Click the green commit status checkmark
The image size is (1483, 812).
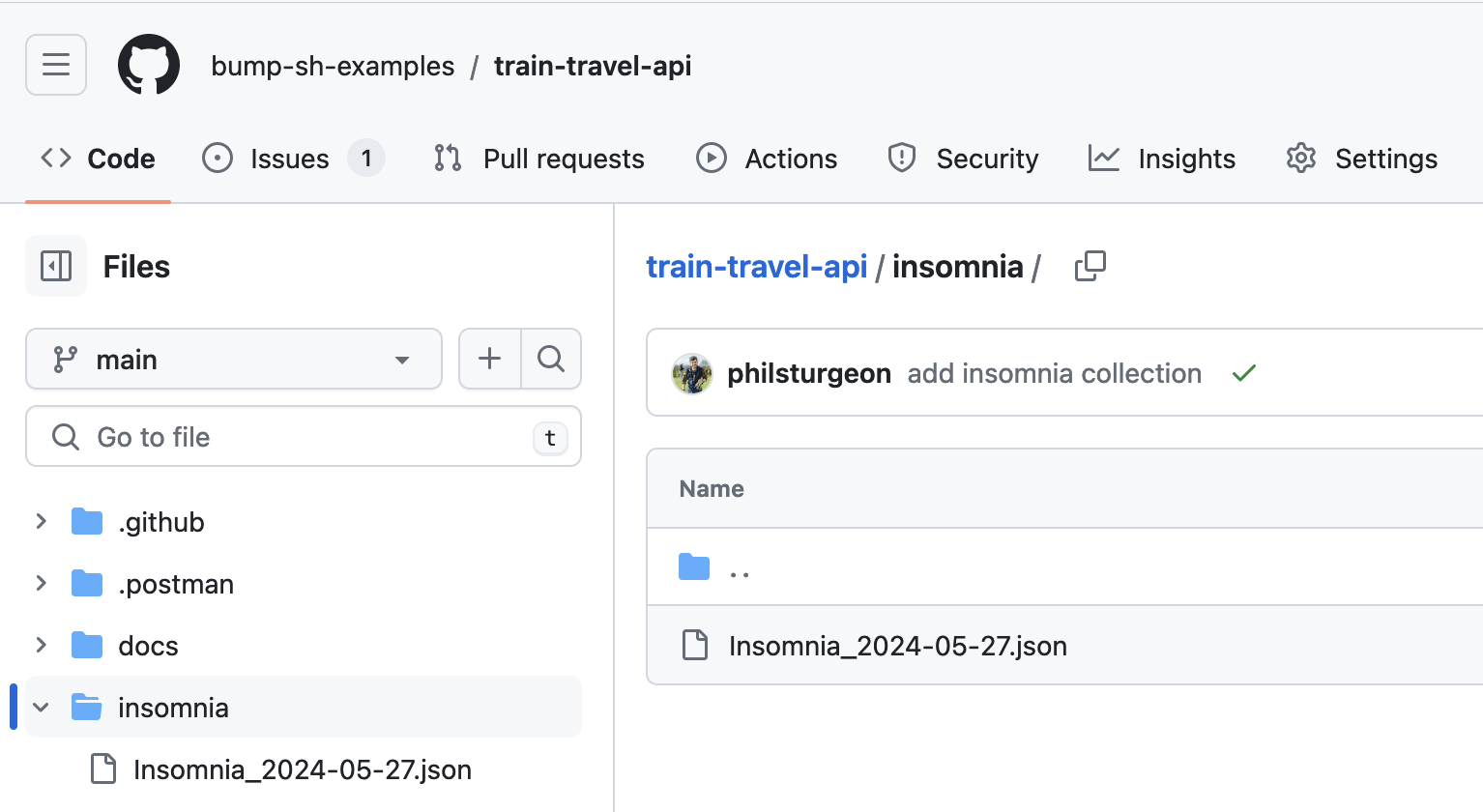1244,373
